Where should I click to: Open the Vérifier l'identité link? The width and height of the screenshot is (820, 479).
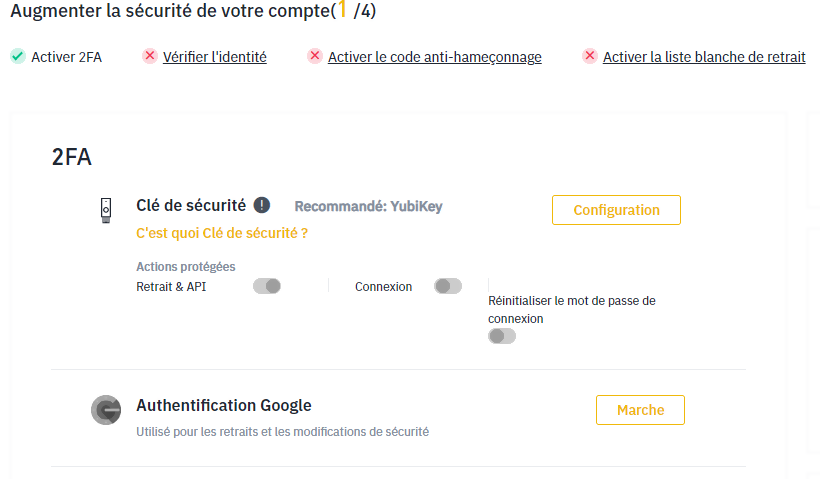[x=215, y=56]
